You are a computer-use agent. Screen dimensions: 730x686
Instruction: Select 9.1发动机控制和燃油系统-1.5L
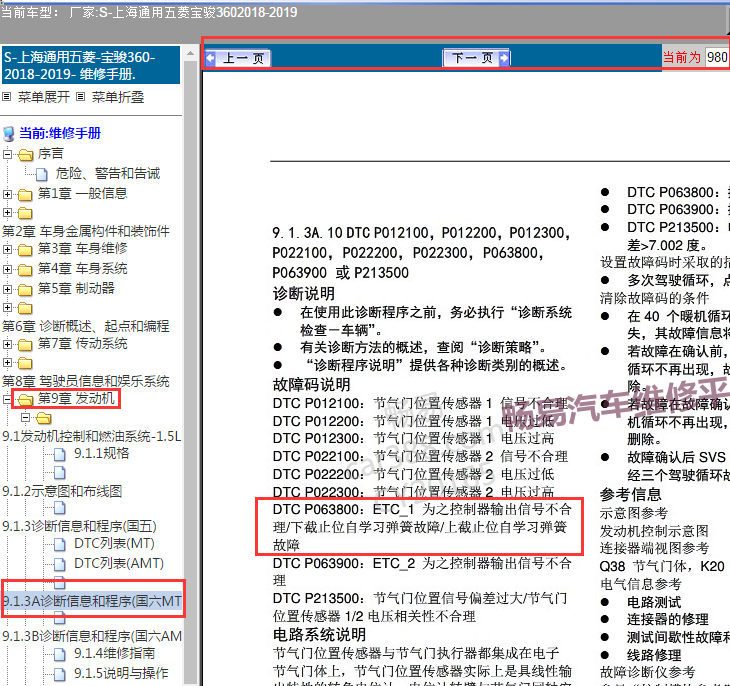[x=92, y=436]
